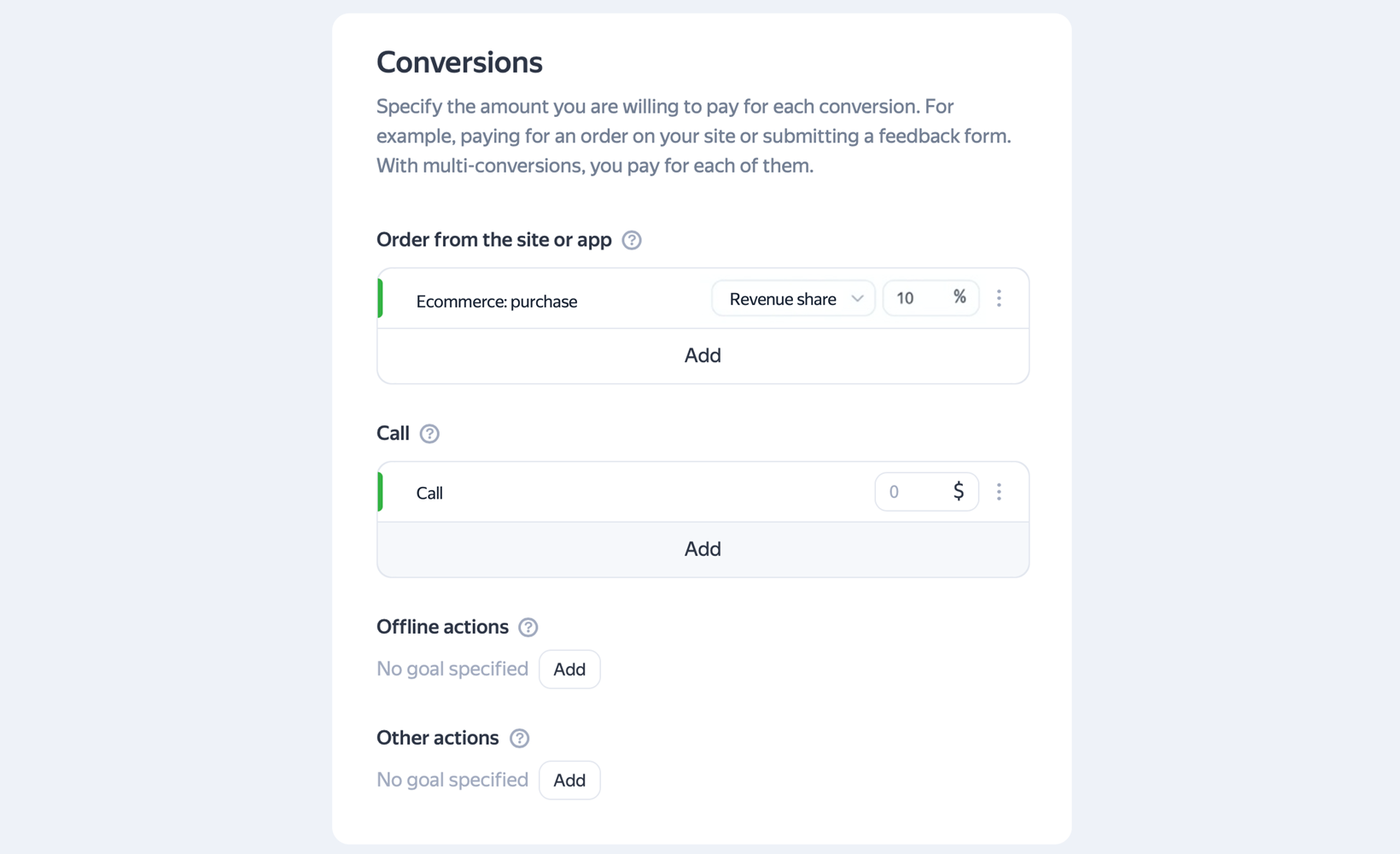This screenshot has width=1400, height=854.
Task: Click No goal specified text under Other actions
Action: (452, 780)
